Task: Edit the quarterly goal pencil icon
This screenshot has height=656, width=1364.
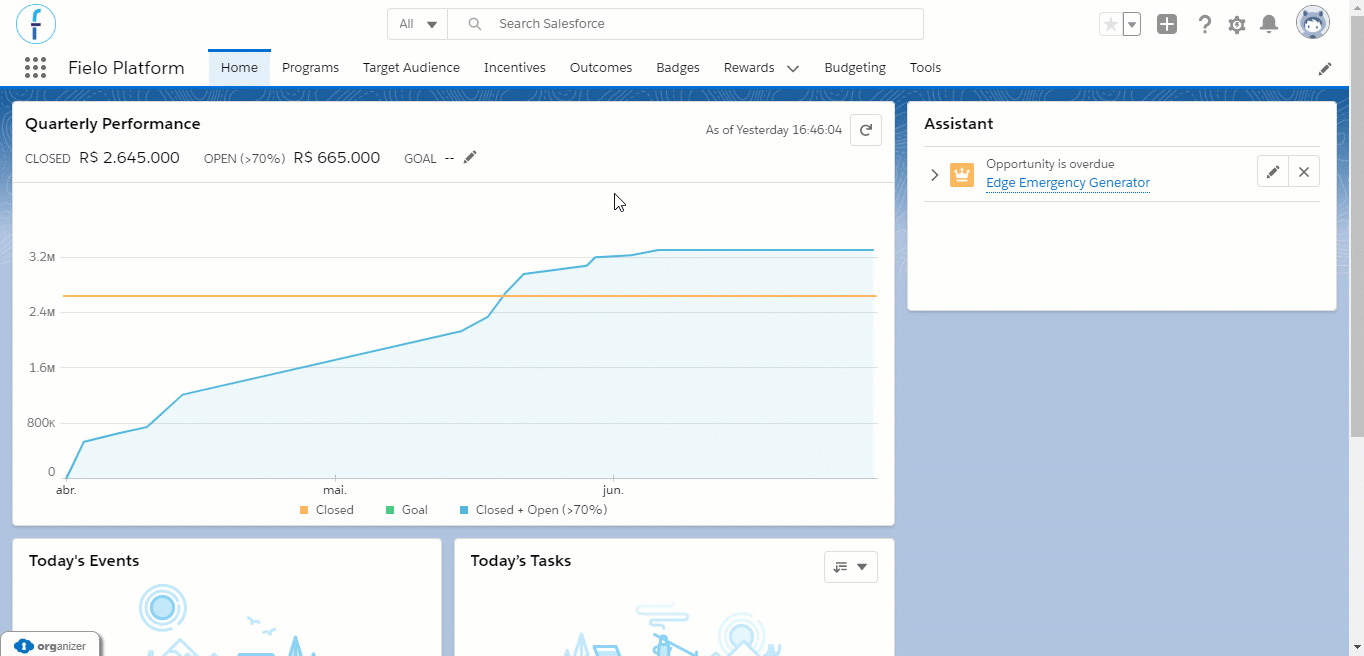Action: click(x=470, y=157)
